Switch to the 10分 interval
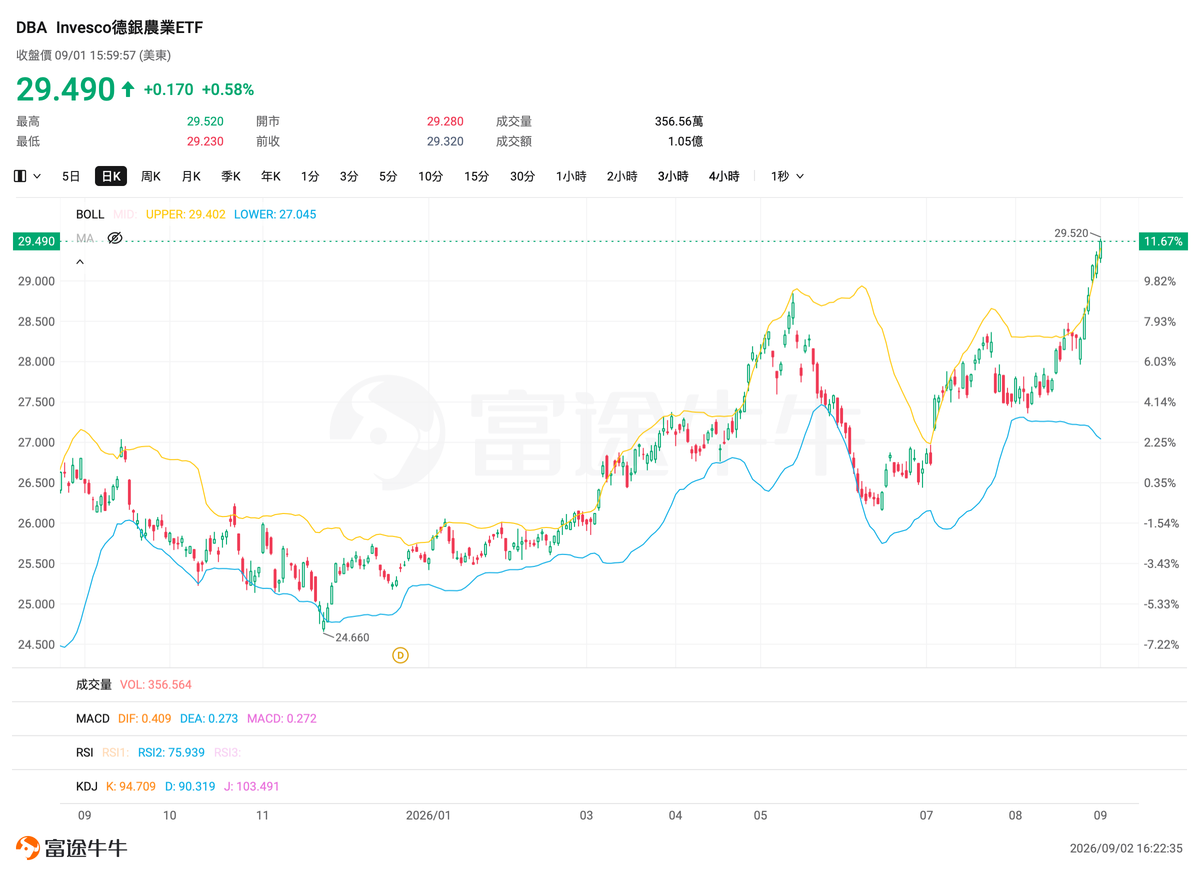Image resolution: width=1199 pixels, height=875 pixels. point(431,176)
